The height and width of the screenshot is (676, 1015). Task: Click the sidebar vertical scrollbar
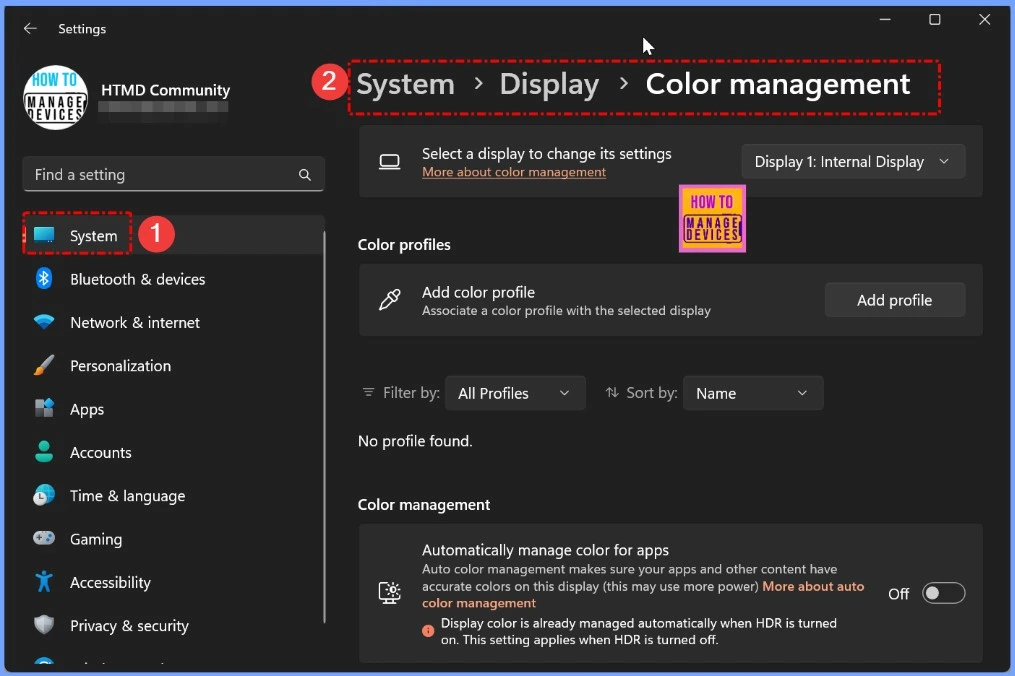(324, 427)
